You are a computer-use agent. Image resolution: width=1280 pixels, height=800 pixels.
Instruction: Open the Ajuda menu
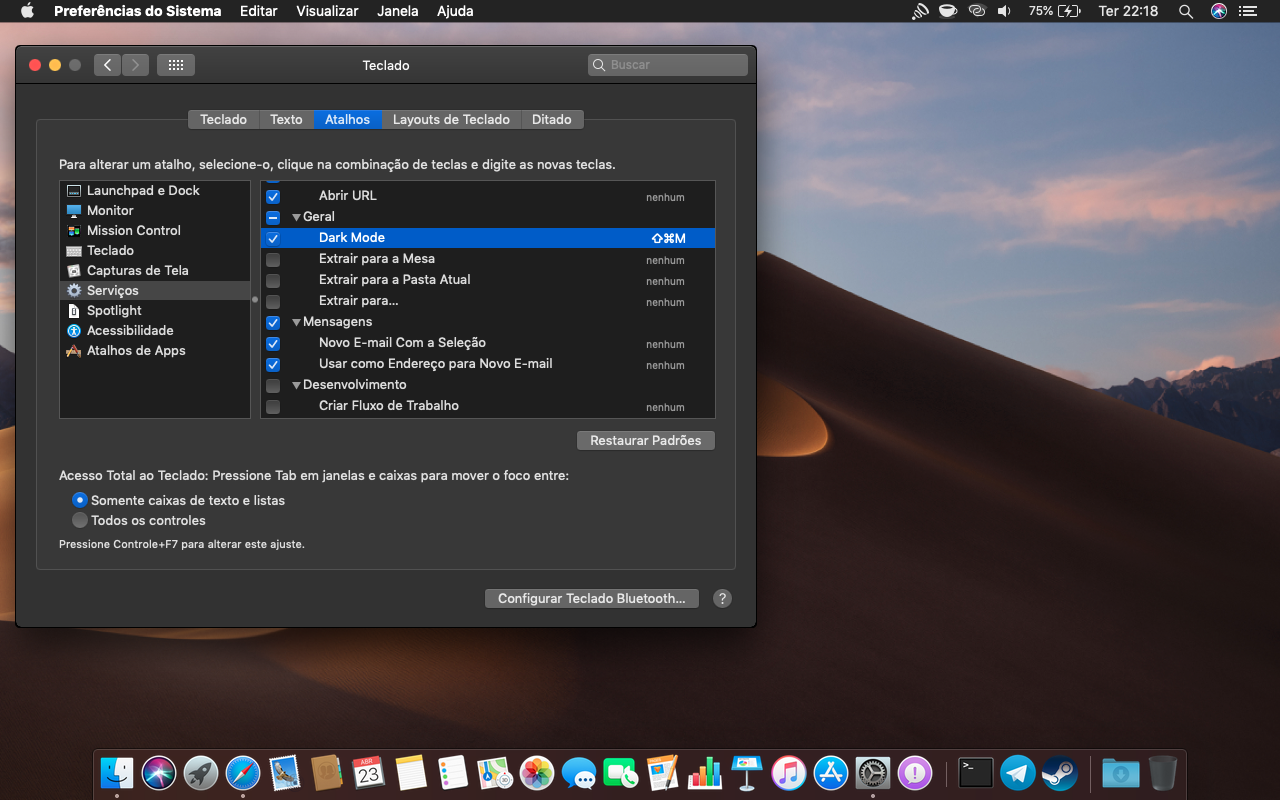coord(455,11)
